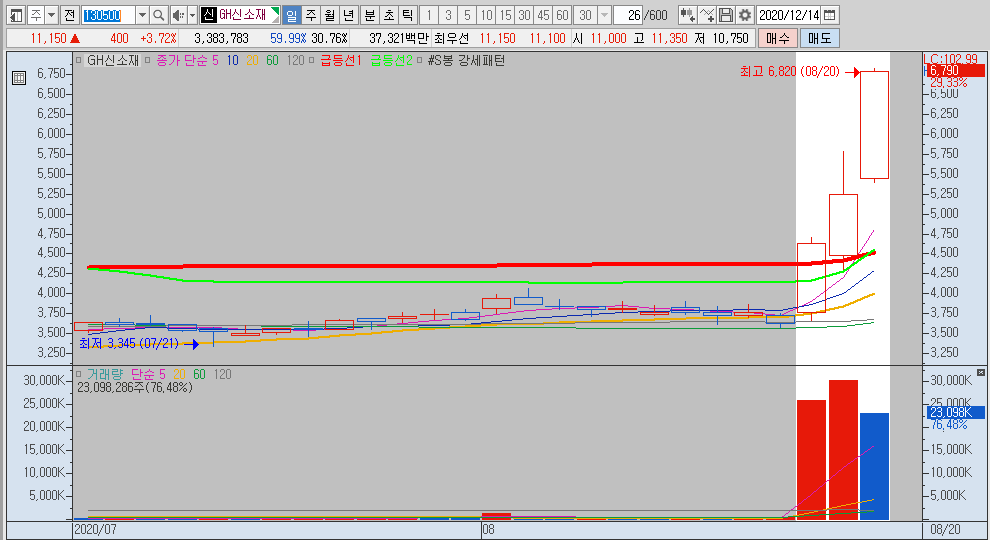The height and width of the screenshot is (540, 990).
Task: Close the volume pane with its x icon
Action: coord(981,373)
